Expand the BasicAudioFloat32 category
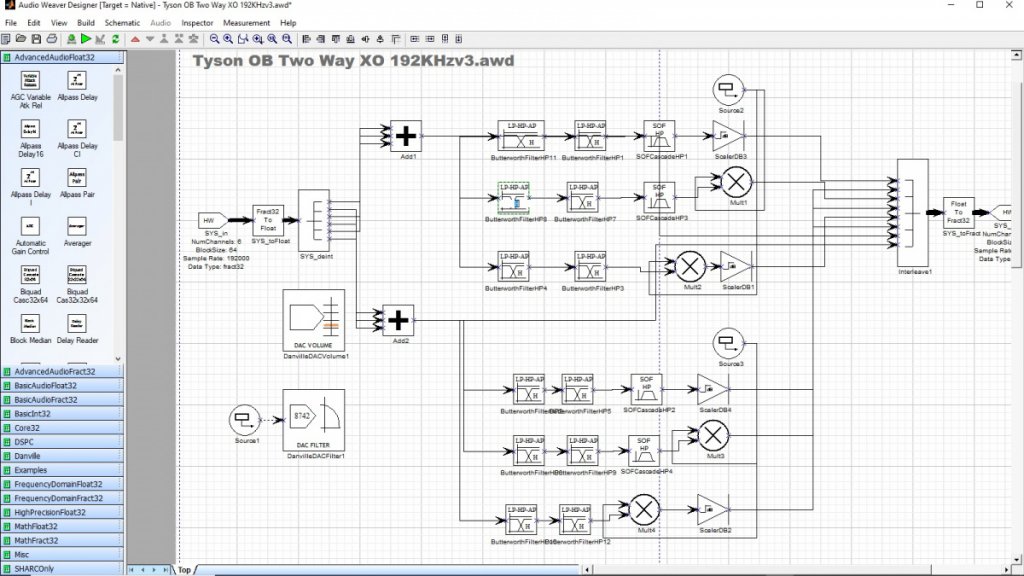The image size is (1024, 576). (62, 385)
